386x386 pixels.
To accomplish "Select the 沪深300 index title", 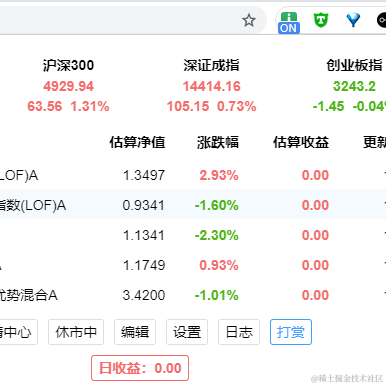I will (68, 65).
